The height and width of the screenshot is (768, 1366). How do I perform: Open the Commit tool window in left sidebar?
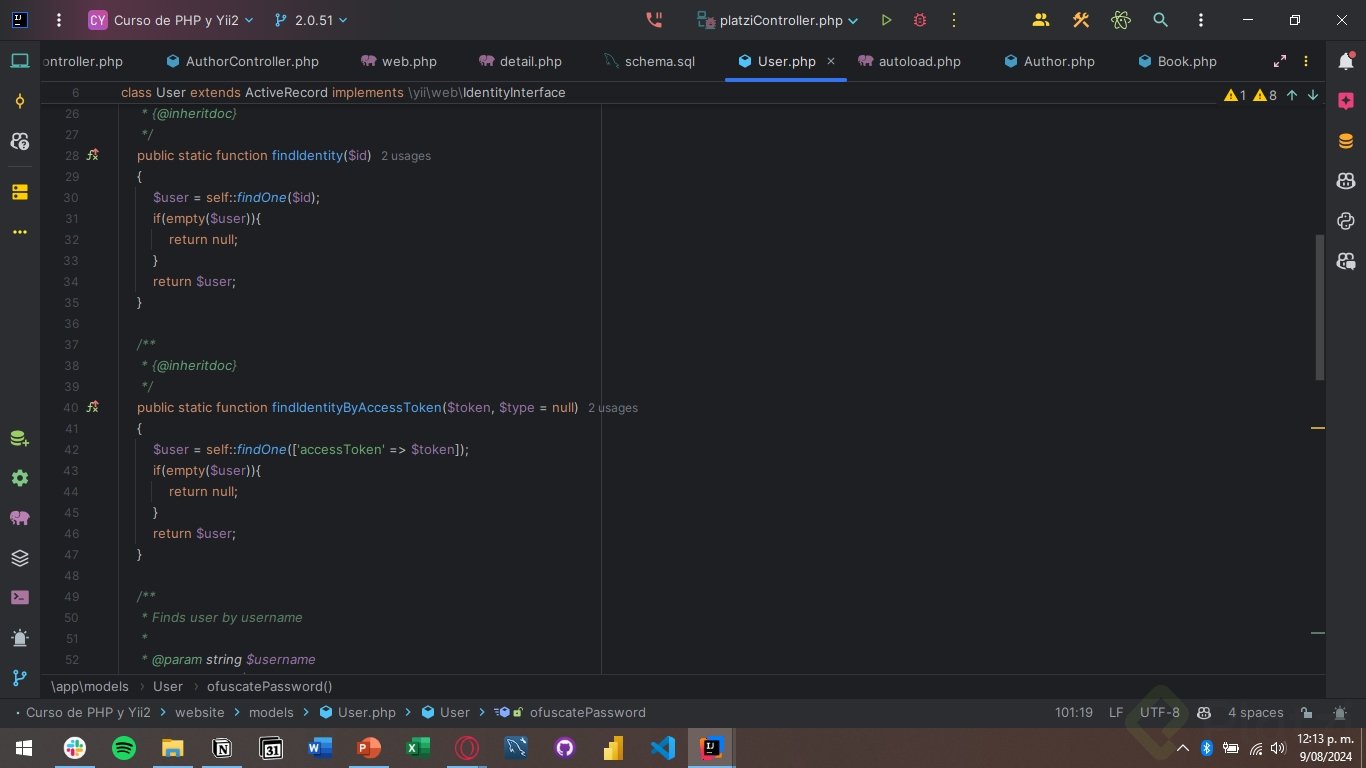click(20, 101)
